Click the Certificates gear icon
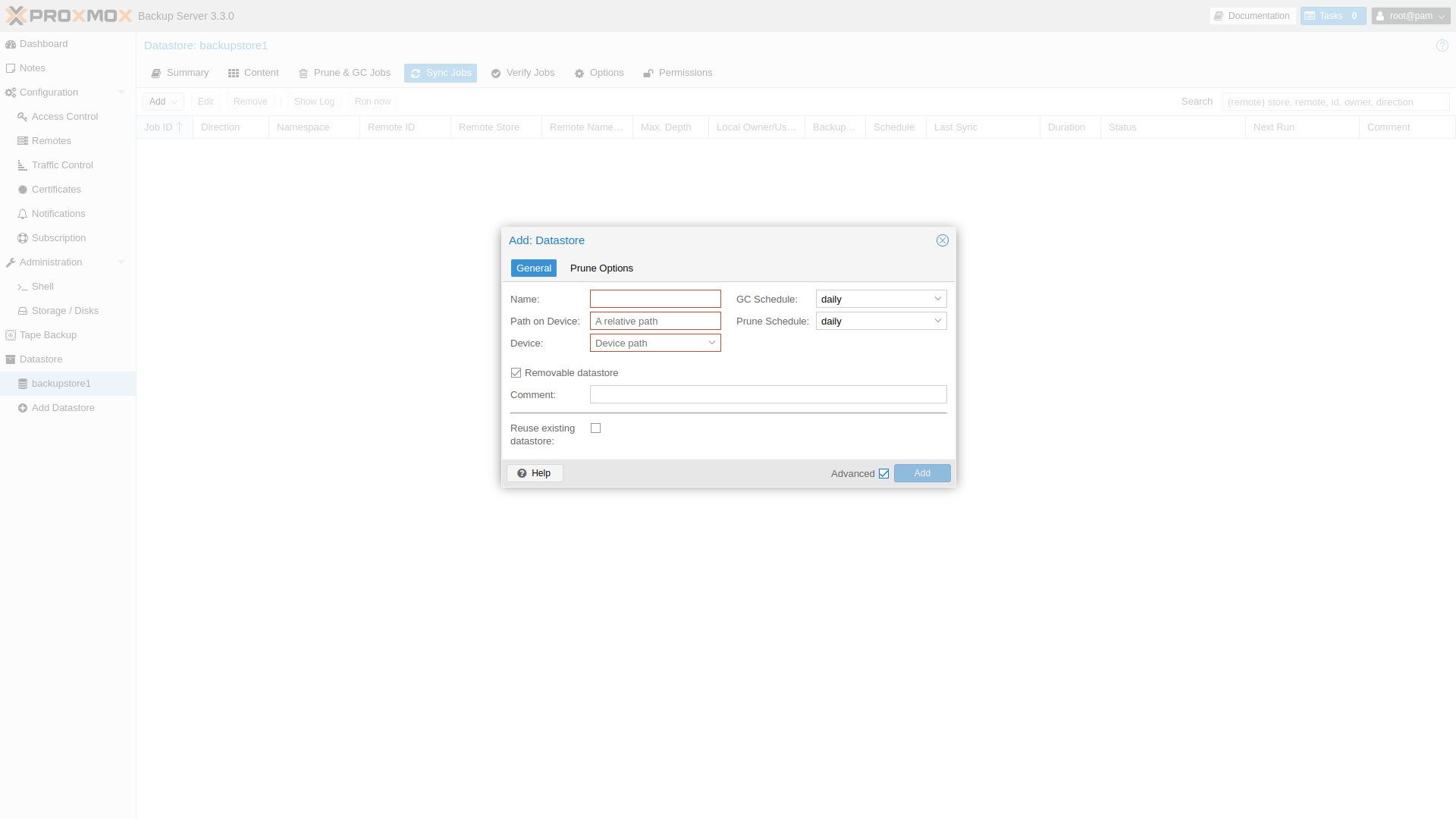The image size is (1456, 819). 23,190
